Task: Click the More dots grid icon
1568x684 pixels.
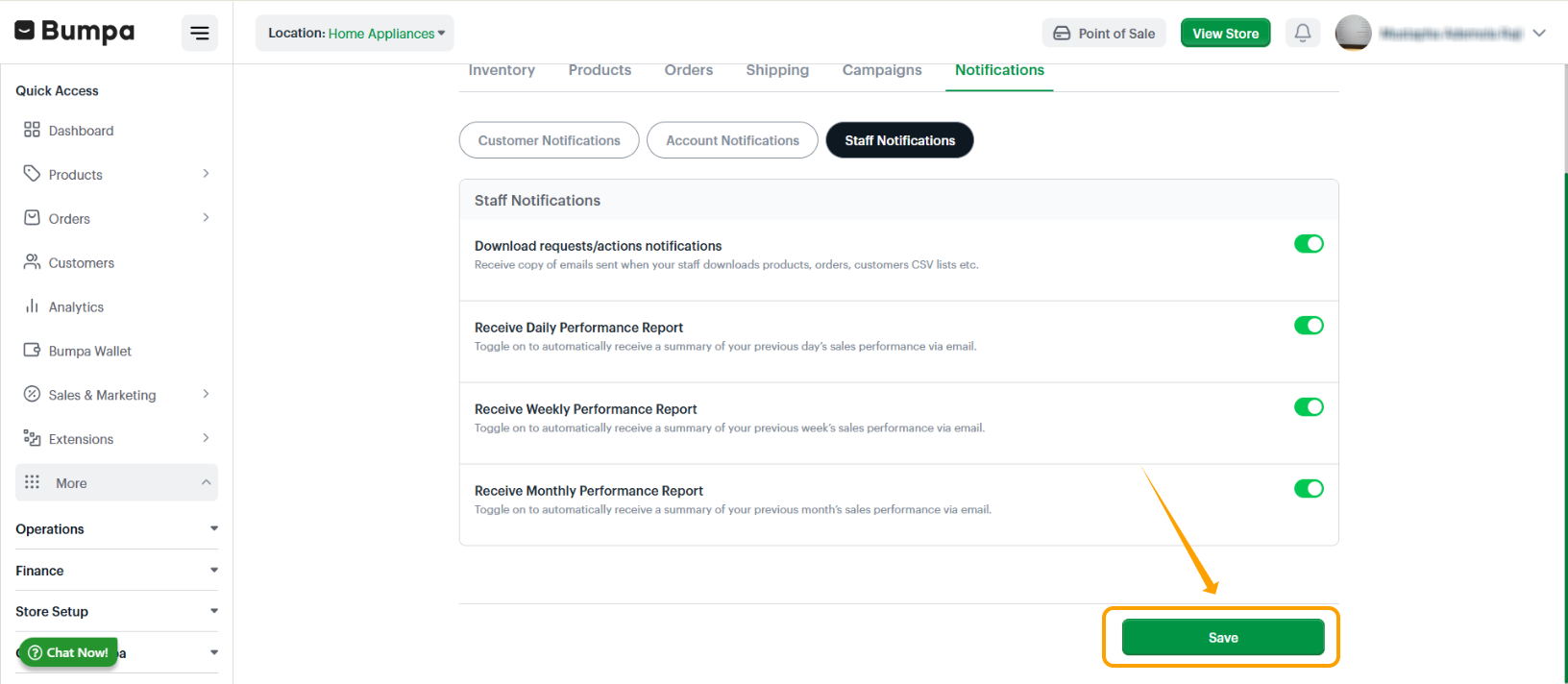Action: point(32,482)
